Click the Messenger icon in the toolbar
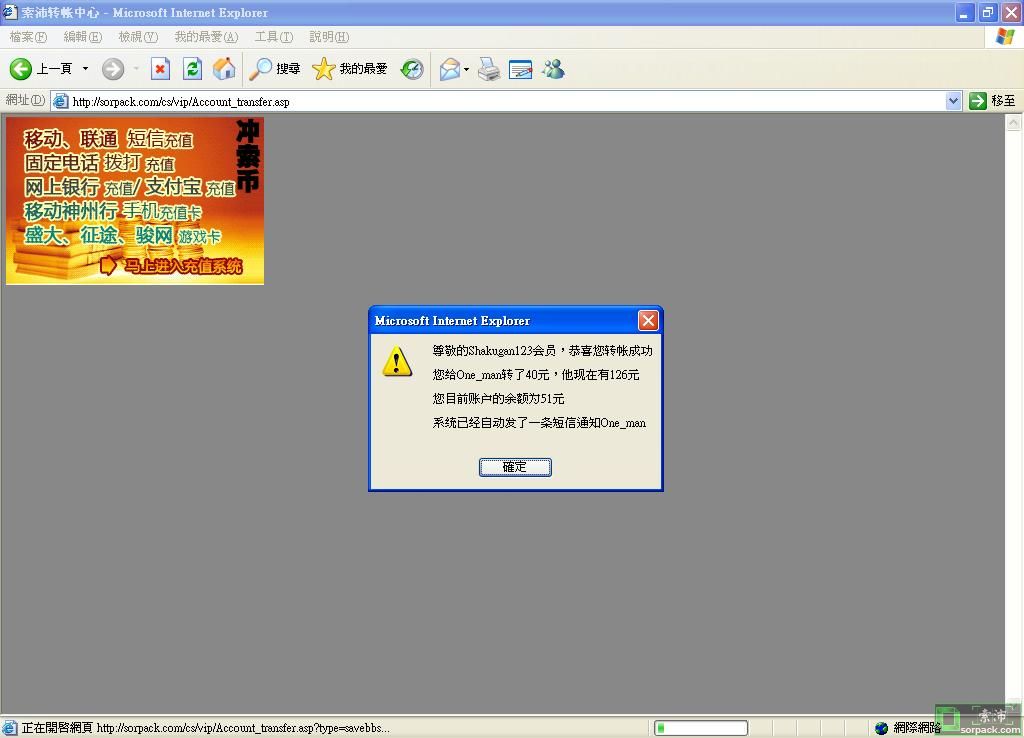This screenshot has width=1024, height=738. [553, 69]
